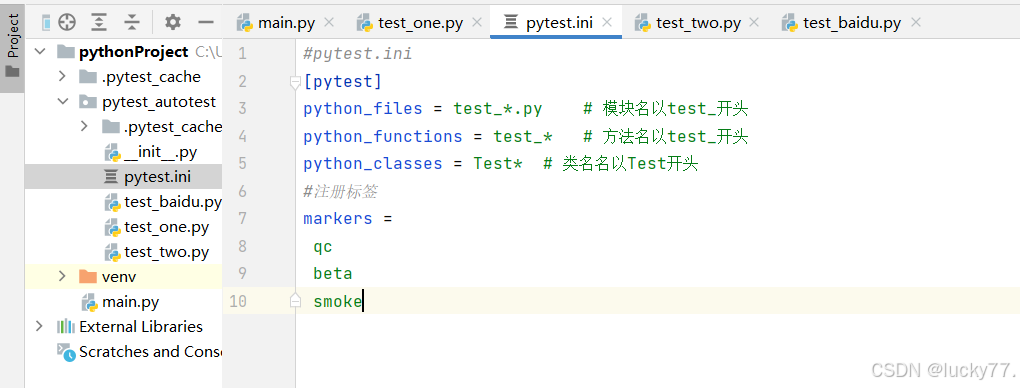Switch to the test_one.py editor tab

tap(420, 23)
